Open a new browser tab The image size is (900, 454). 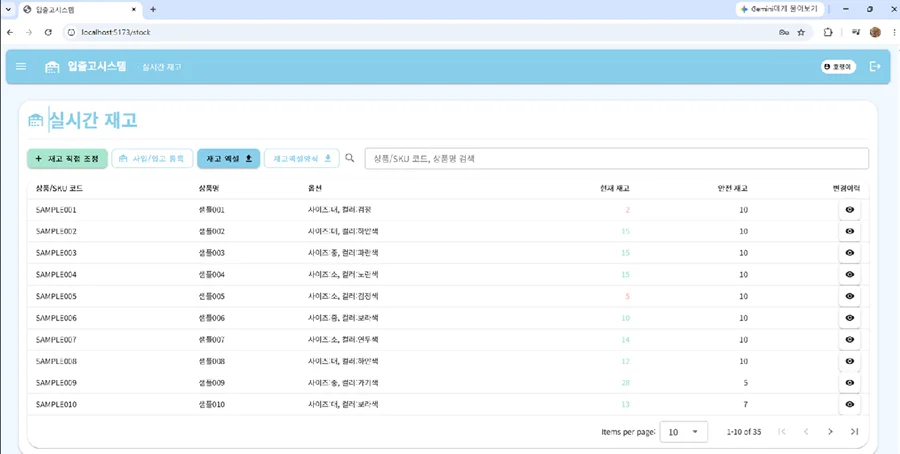pos(153,10)
